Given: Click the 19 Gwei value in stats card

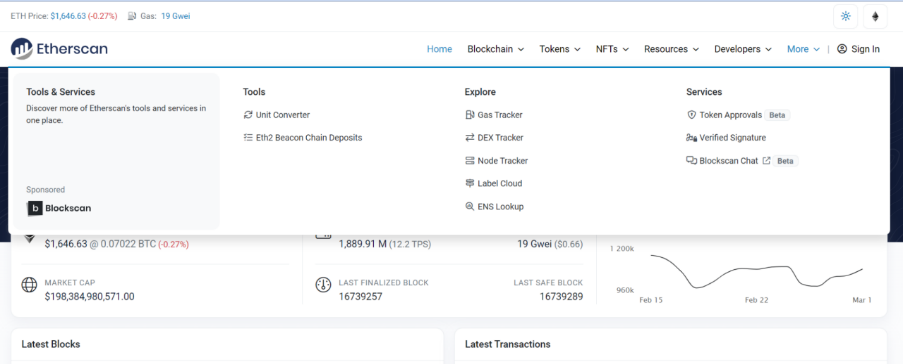Looking at the screenshot, I should 534,244.
